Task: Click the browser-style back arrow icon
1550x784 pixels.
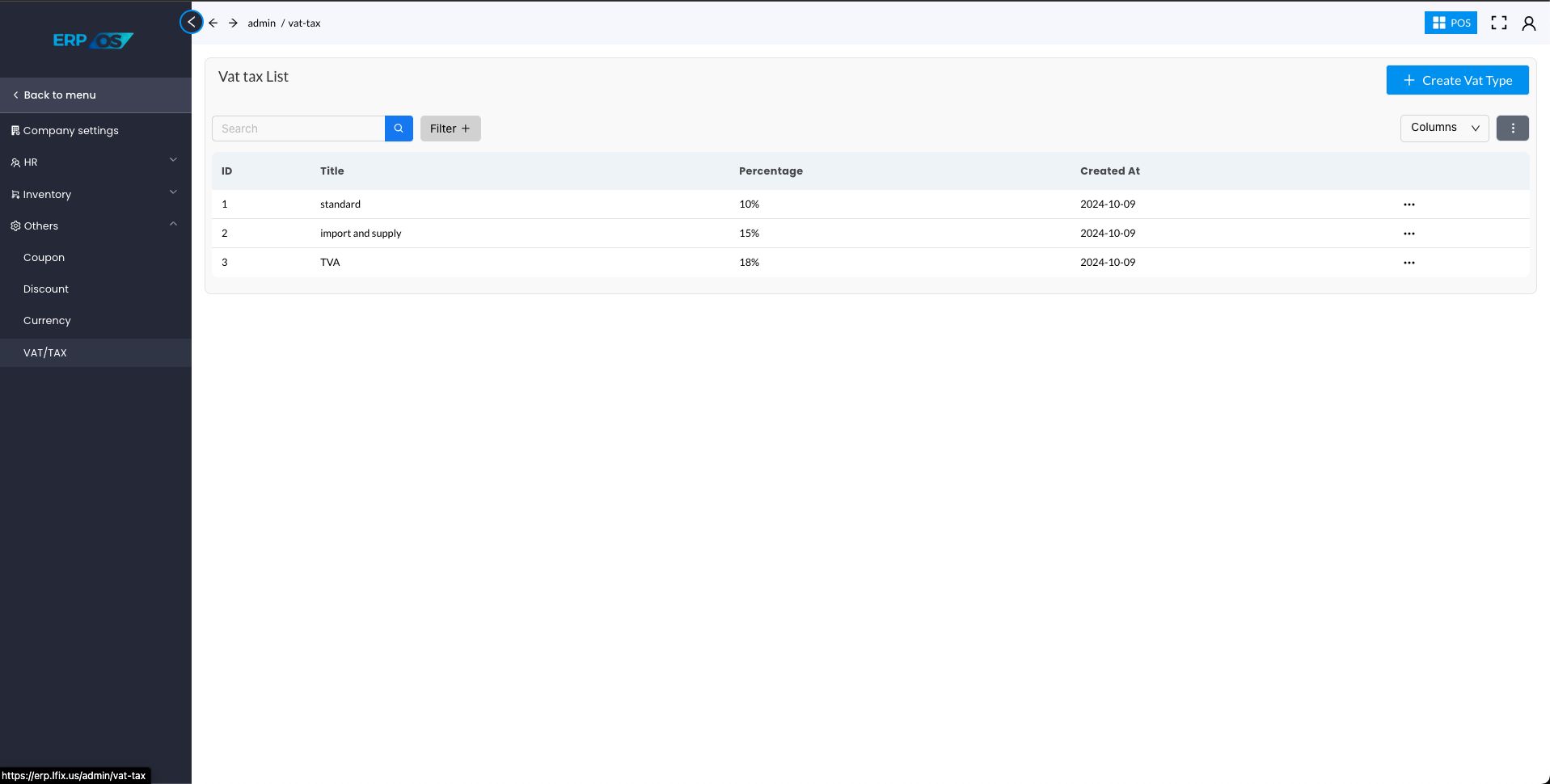Action: (x=213, y=23)
